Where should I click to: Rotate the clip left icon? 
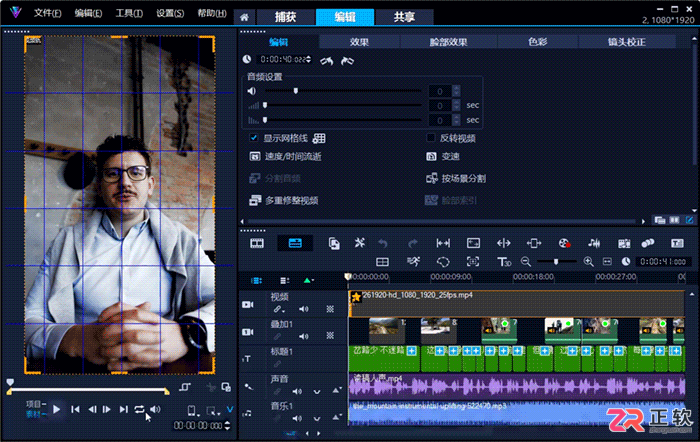click(x=327, y=60)
